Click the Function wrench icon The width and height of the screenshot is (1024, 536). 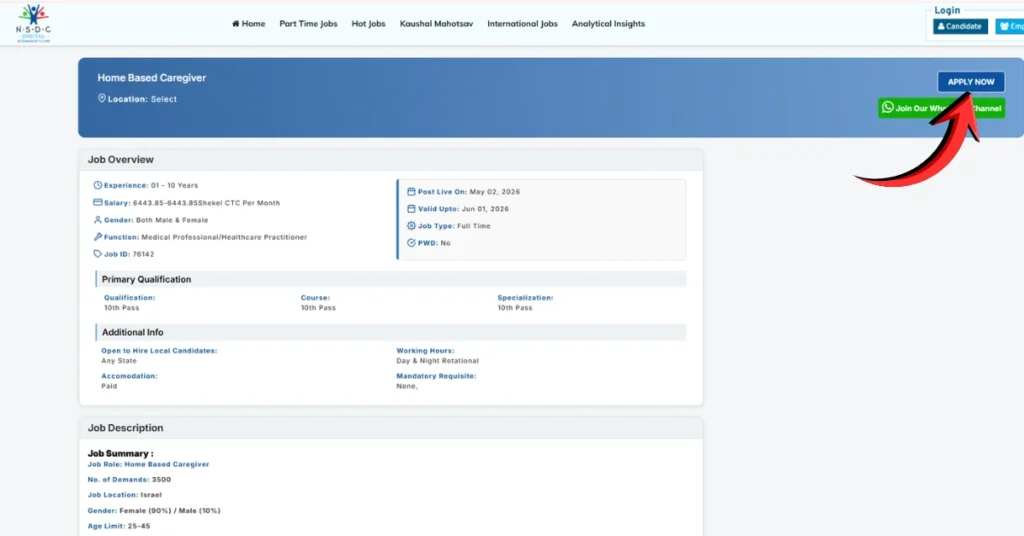pyautogui.click(x=97, y=237)
